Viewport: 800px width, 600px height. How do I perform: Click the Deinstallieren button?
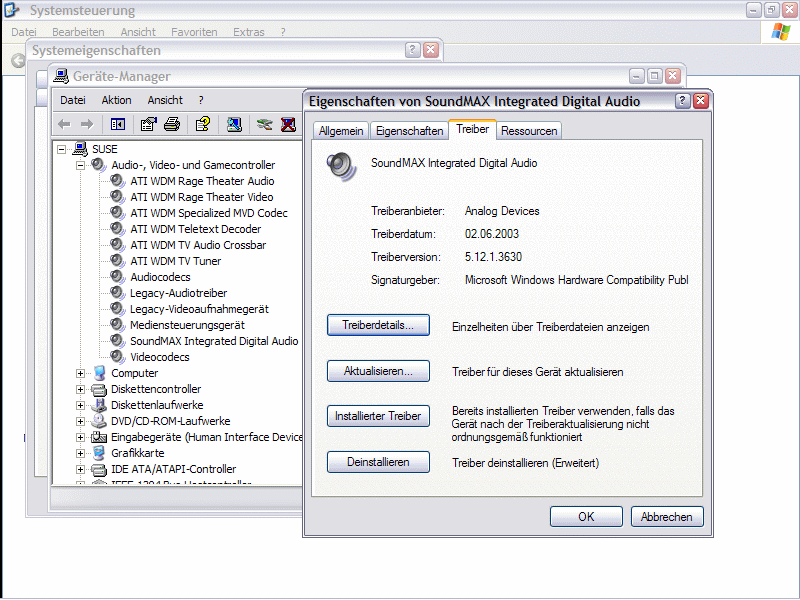pos(378,462)
